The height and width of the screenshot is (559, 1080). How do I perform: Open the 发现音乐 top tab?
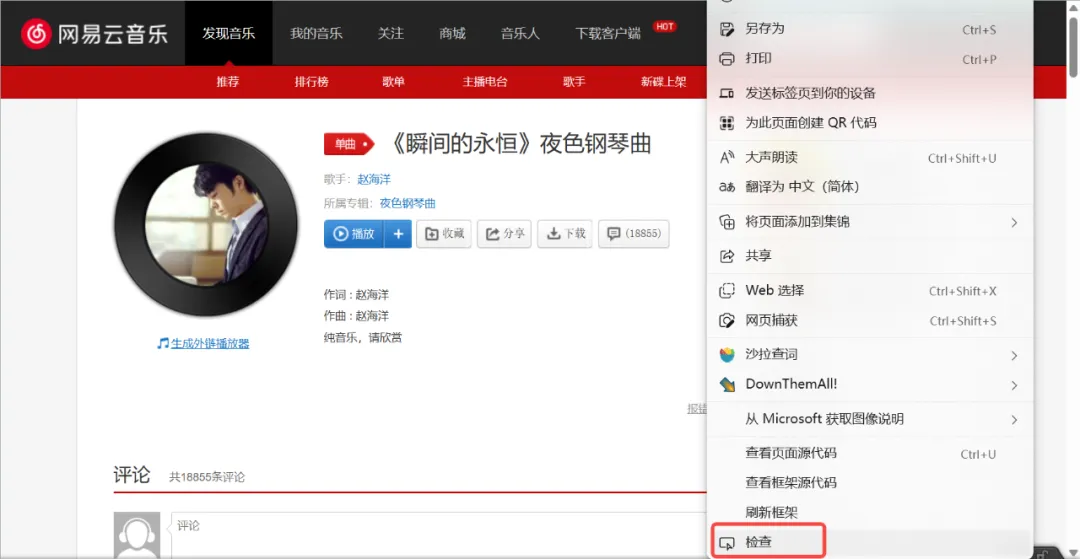[229, 33]
